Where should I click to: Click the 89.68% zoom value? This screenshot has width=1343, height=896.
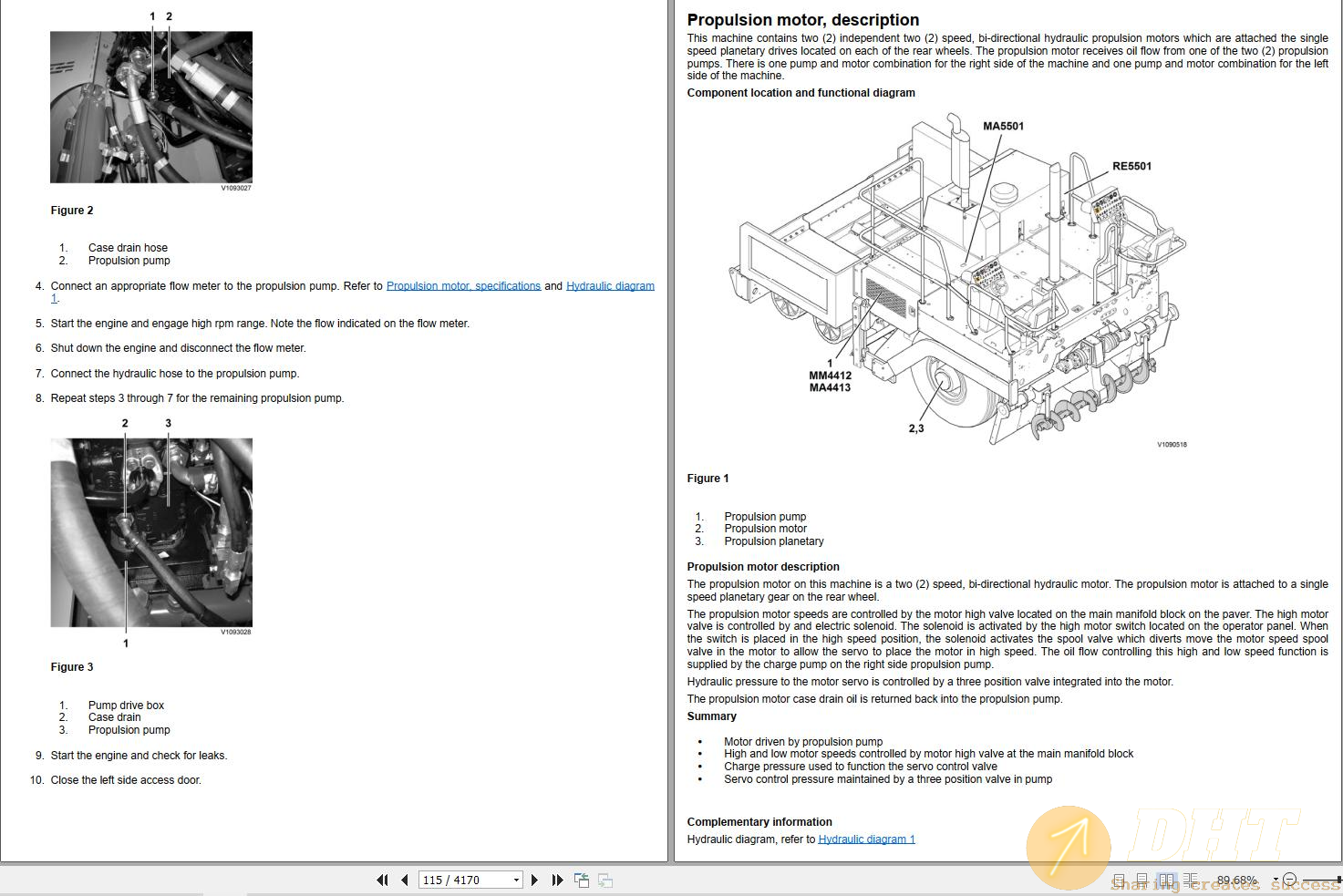tap(1236, 880)
